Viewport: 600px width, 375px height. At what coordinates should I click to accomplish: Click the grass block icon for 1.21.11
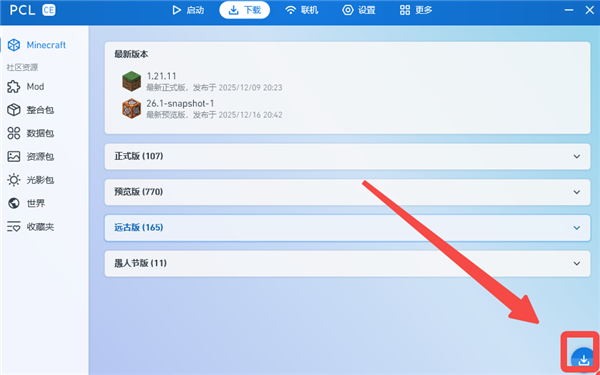(x=132, y=82)
